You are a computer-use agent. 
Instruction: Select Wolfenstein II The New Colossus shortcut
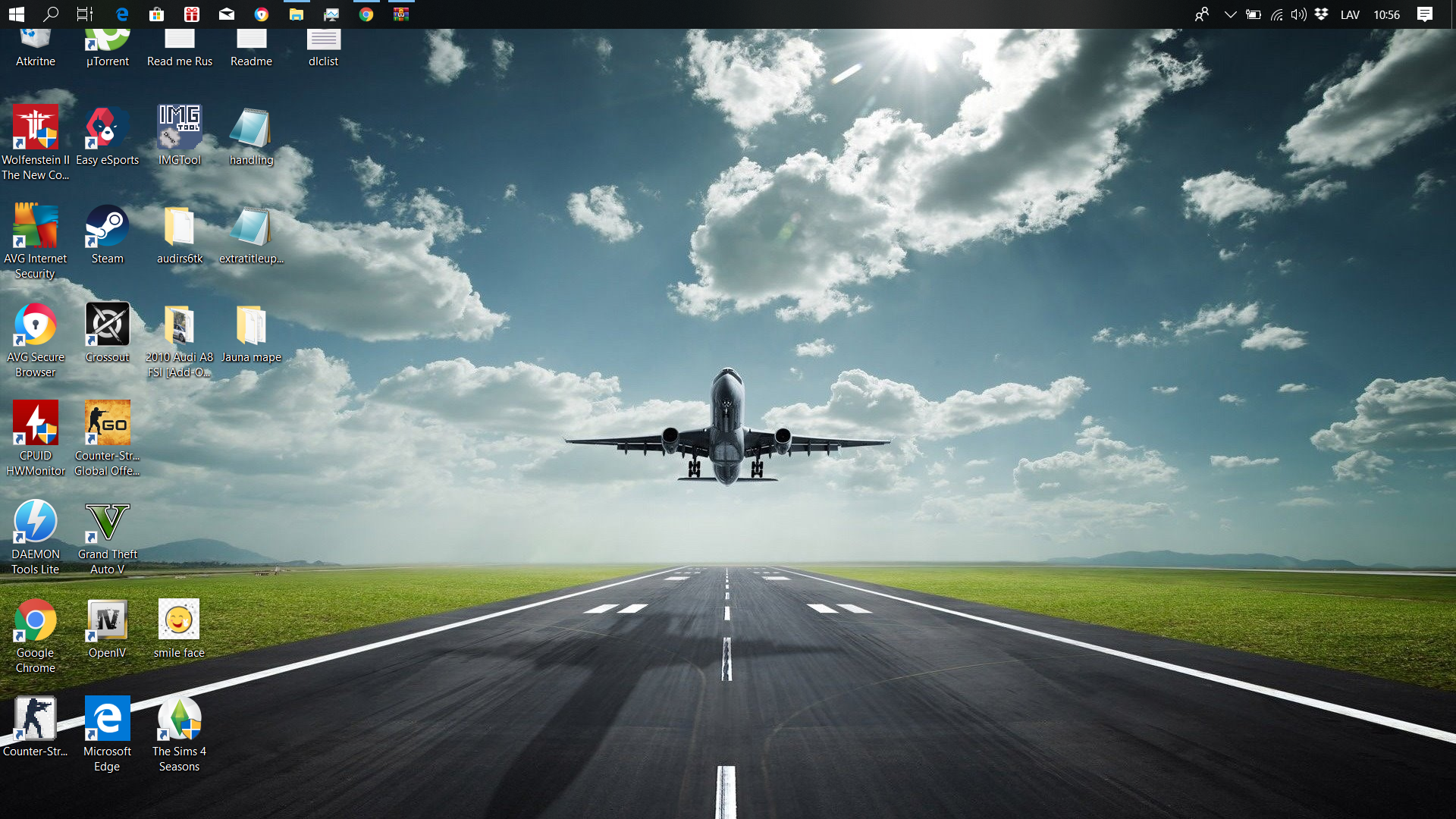[x=35, y=143]
